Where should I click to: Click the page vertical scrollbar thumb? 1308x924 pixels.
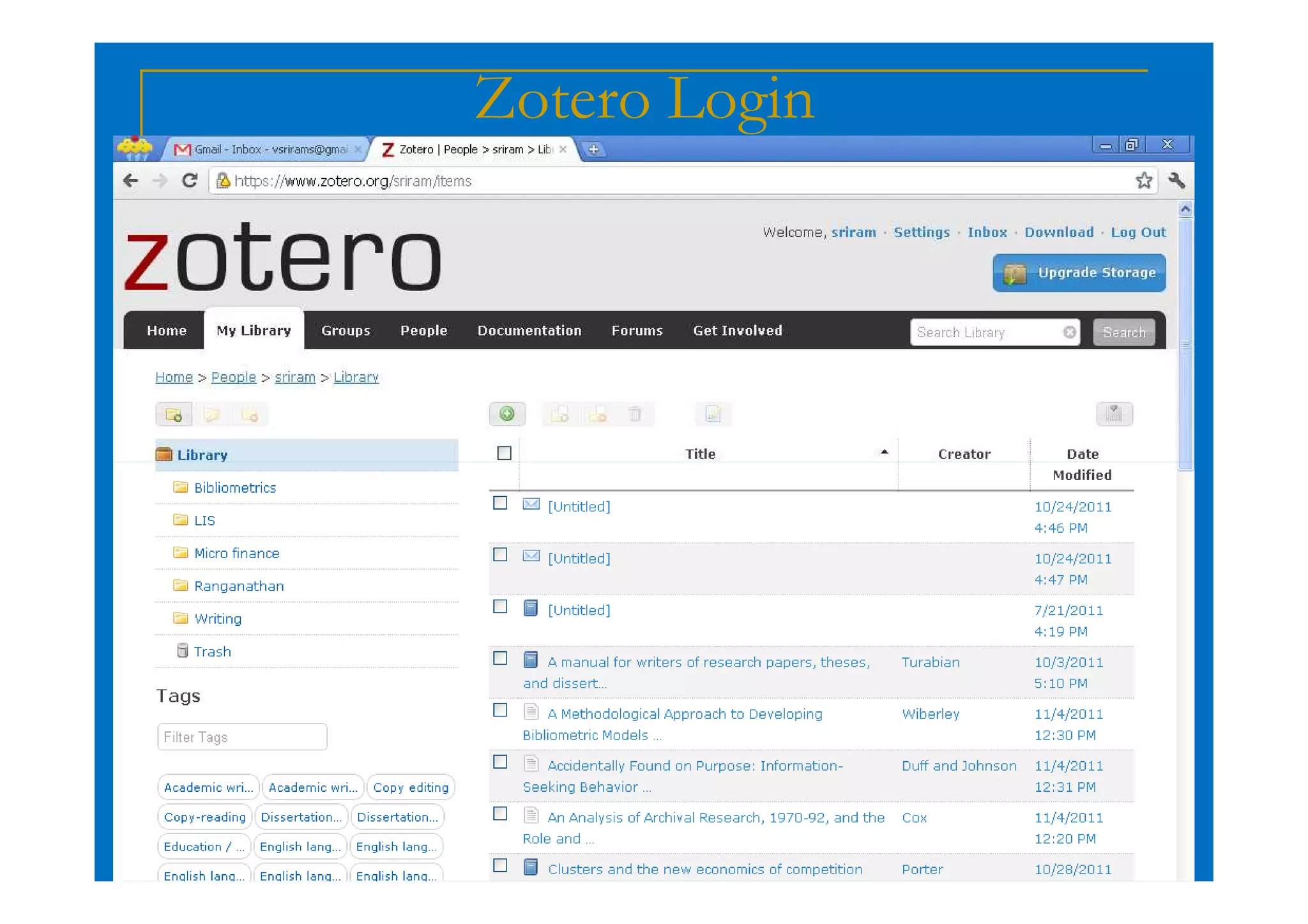(x=1185, y=345)
